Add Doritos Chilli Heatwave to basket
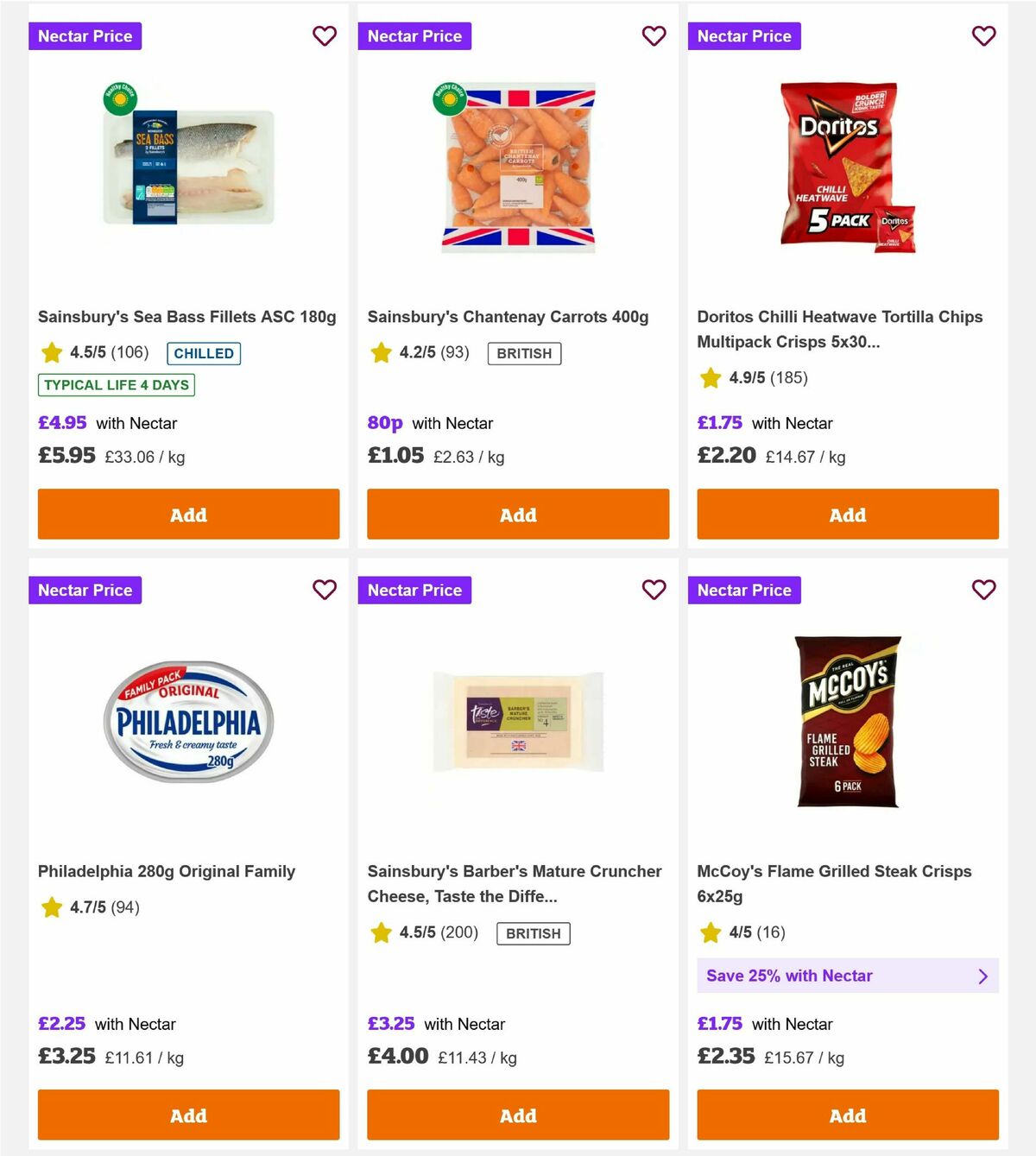Viewport: 1036px width, 1156px height. coord(848,514)
